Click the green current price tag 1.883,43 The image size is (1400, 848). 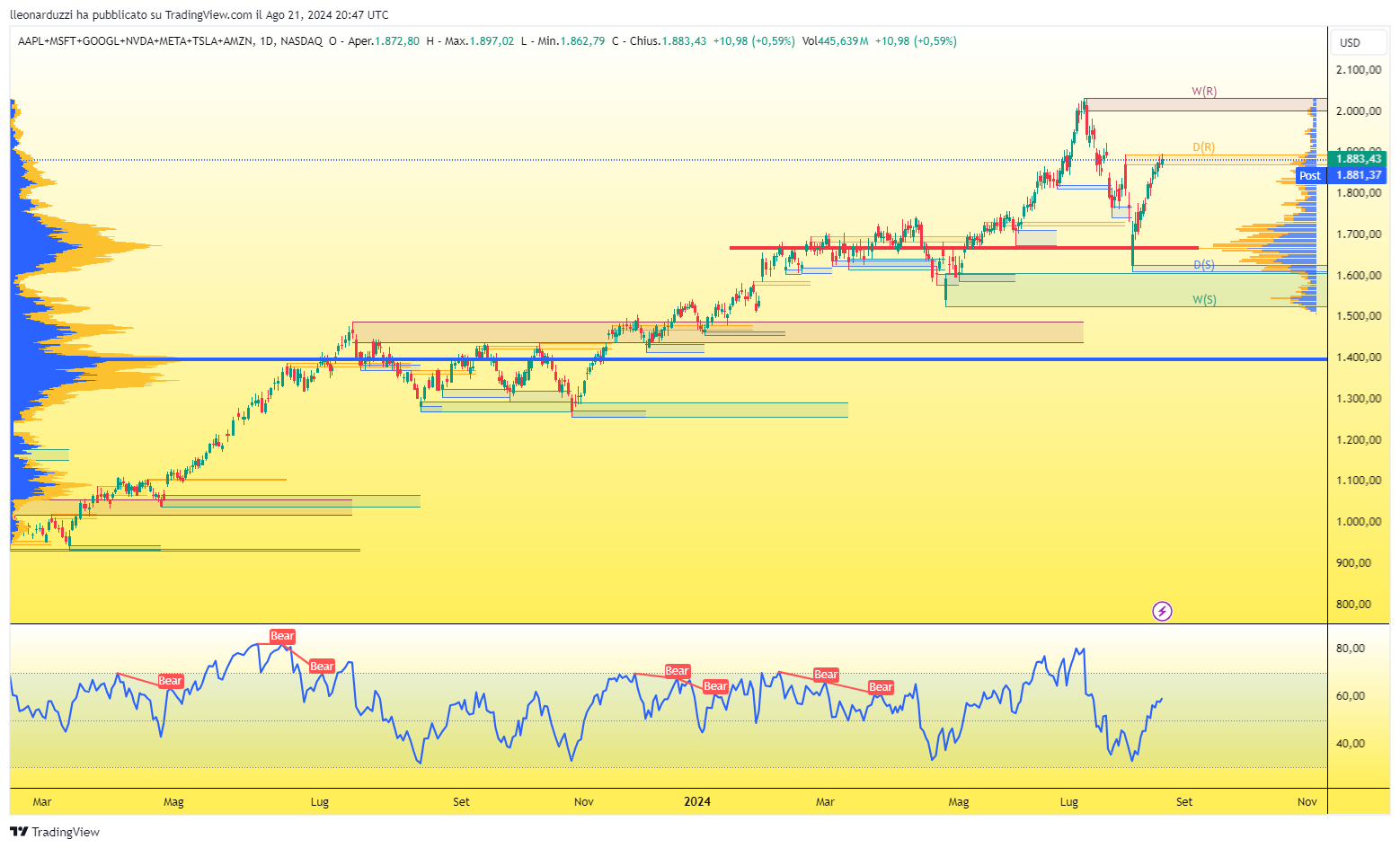coord(1358,159)
